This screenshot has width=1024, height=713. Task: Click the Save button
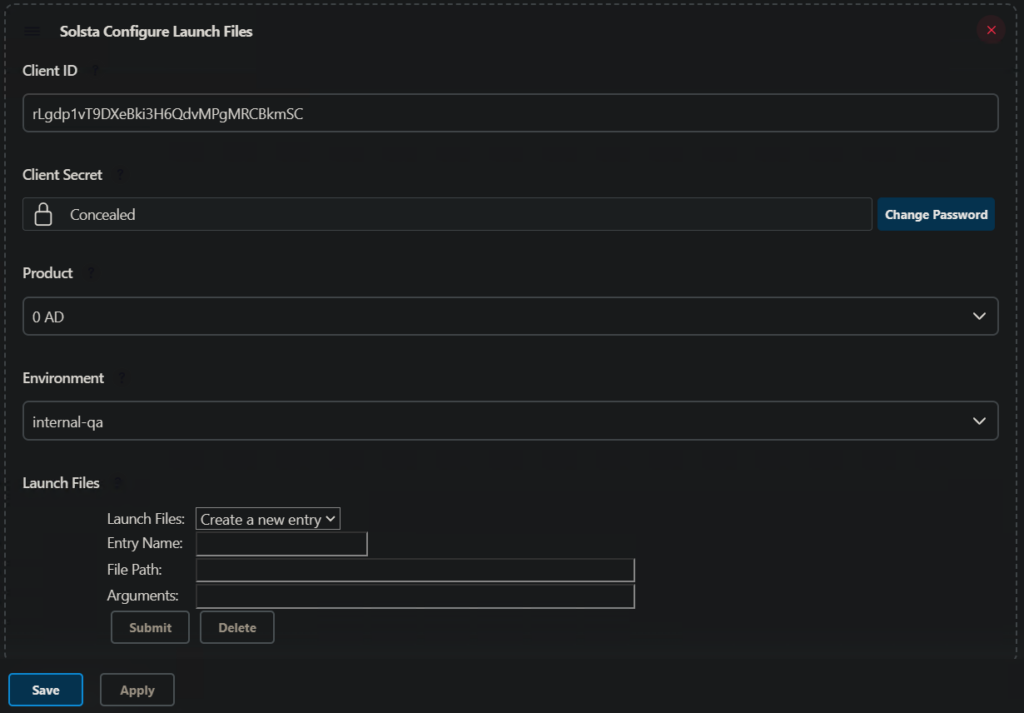[46, 690]
